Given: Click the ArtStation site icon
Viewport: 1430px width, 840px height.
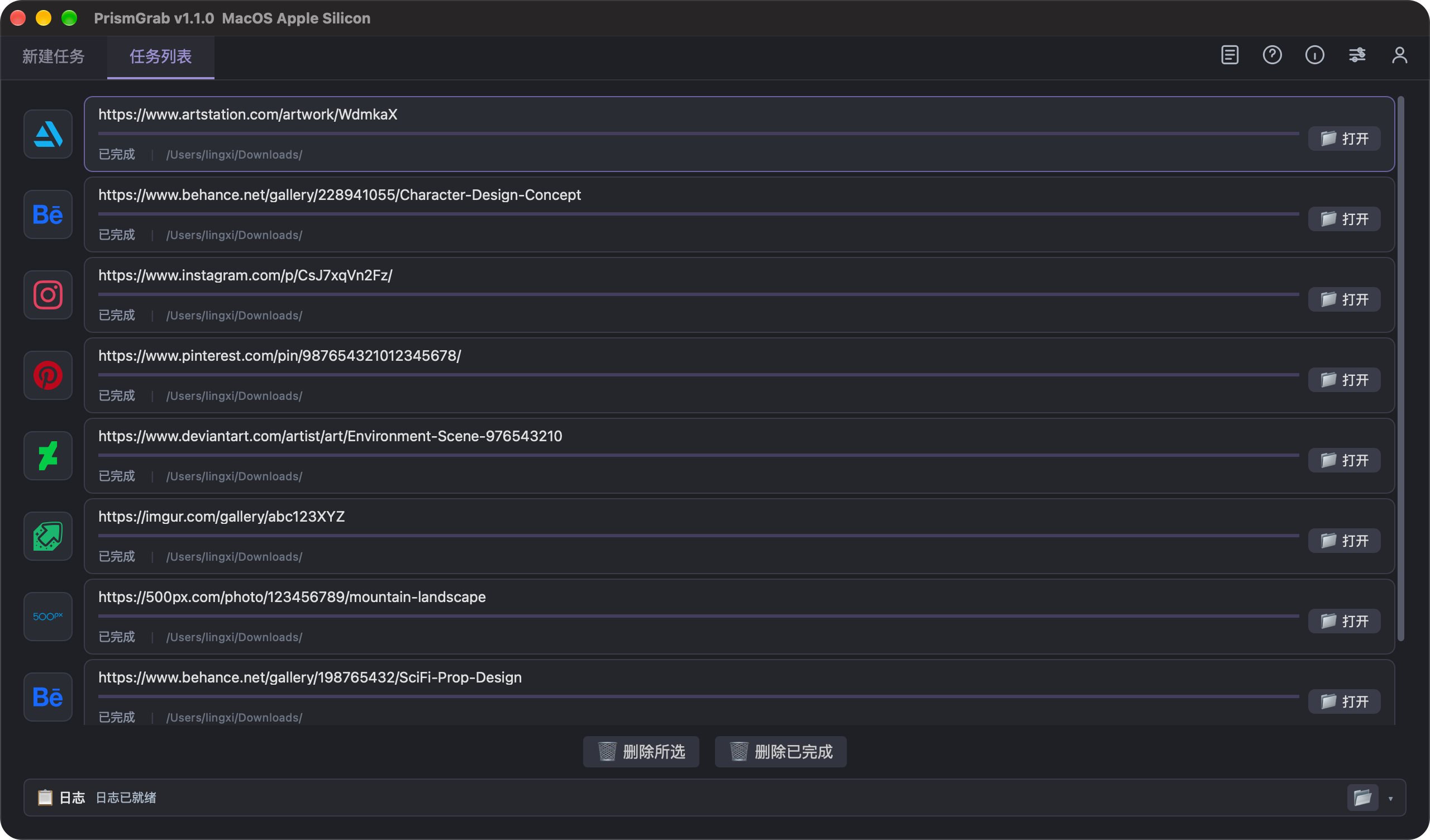Looking at the screenshot, I should pos(47,134).
